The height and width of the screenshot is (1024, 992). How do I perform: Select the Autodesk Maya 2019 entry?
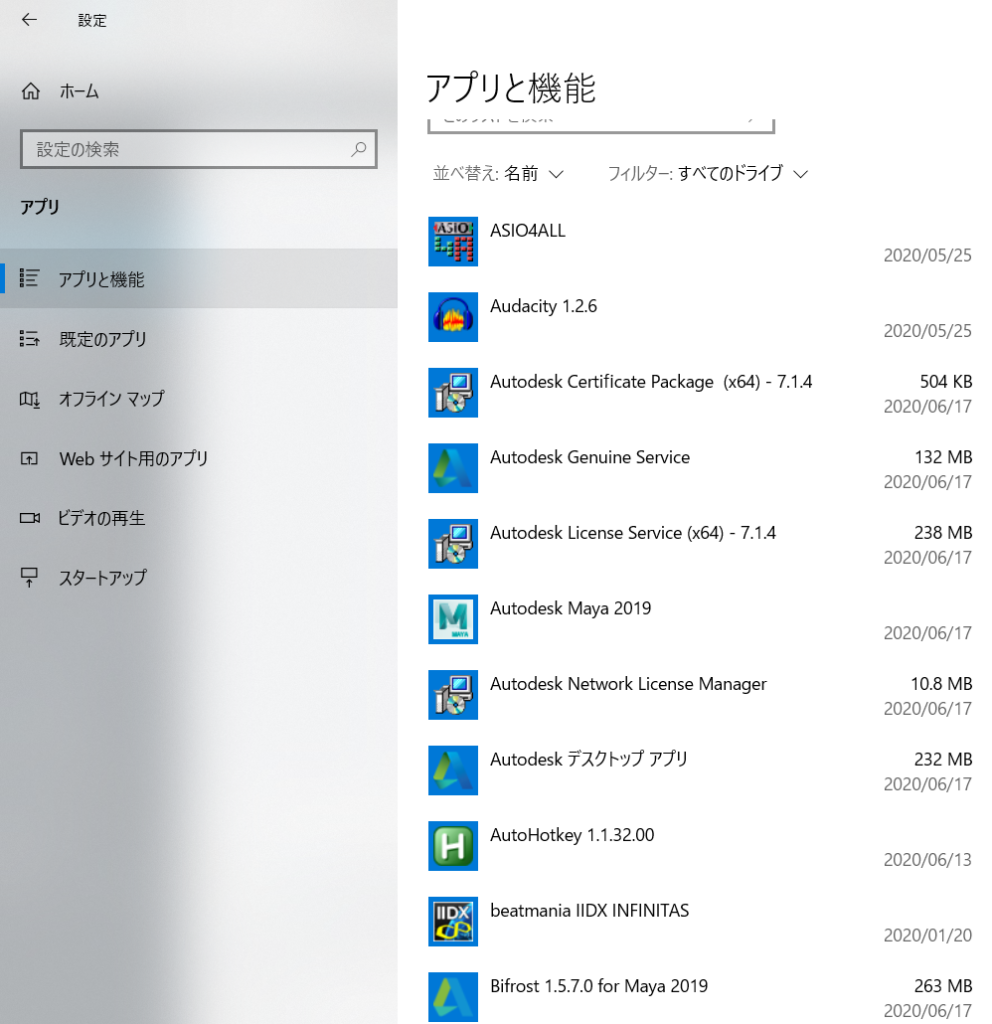tap(700, 619)
